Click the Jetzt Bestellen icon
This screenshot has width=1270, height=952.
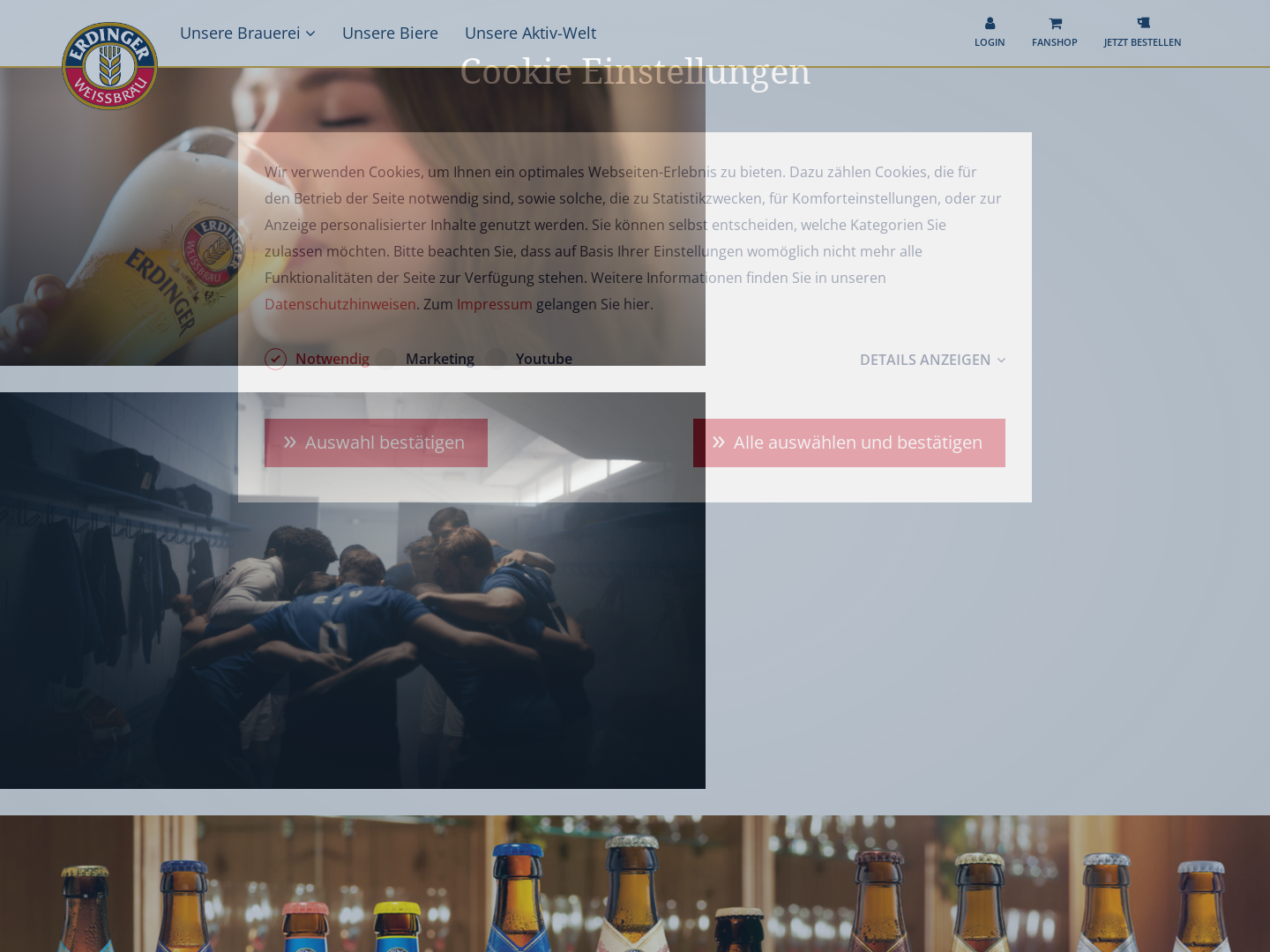tap(1143, 23)
